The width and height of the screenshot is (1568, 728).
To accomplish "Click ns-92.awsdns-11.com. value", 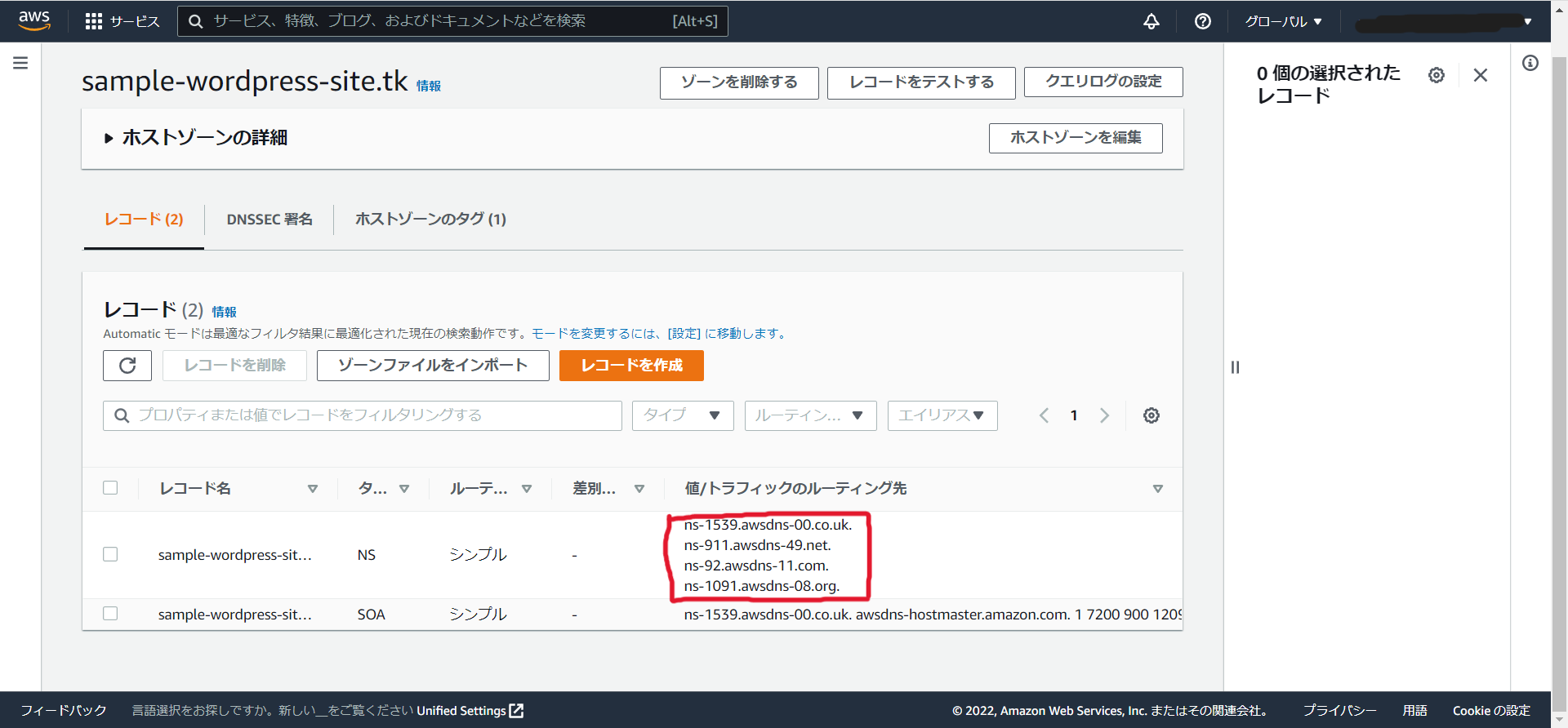I will point(756,566).
